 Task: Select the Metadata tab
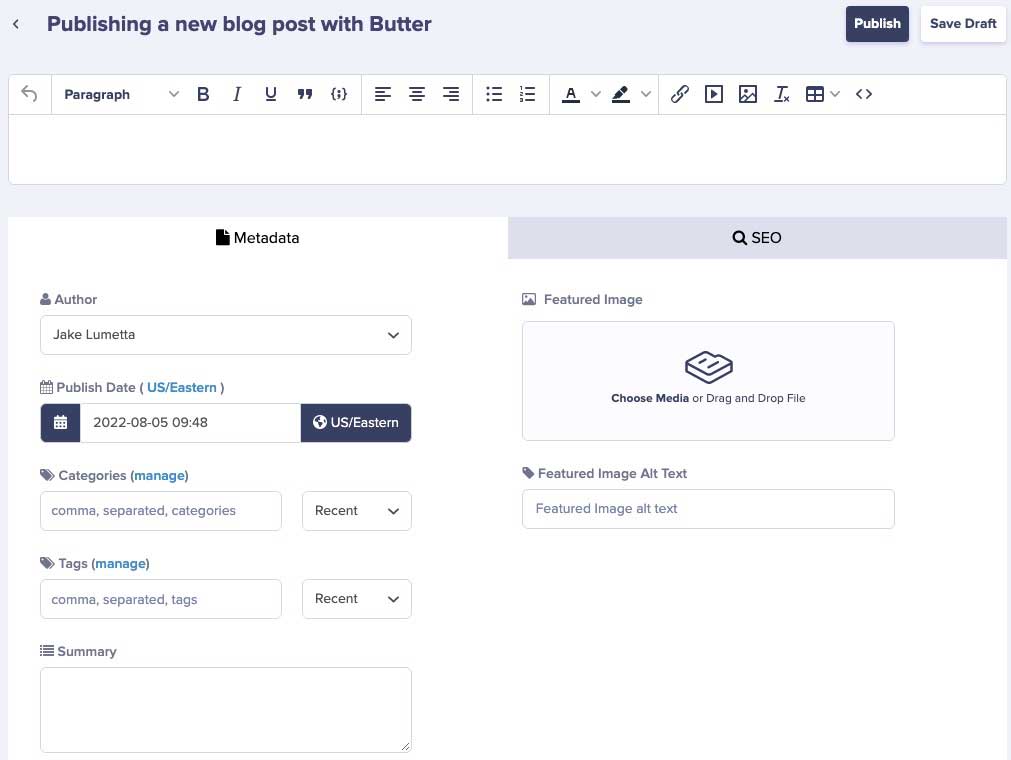[258, 238]
